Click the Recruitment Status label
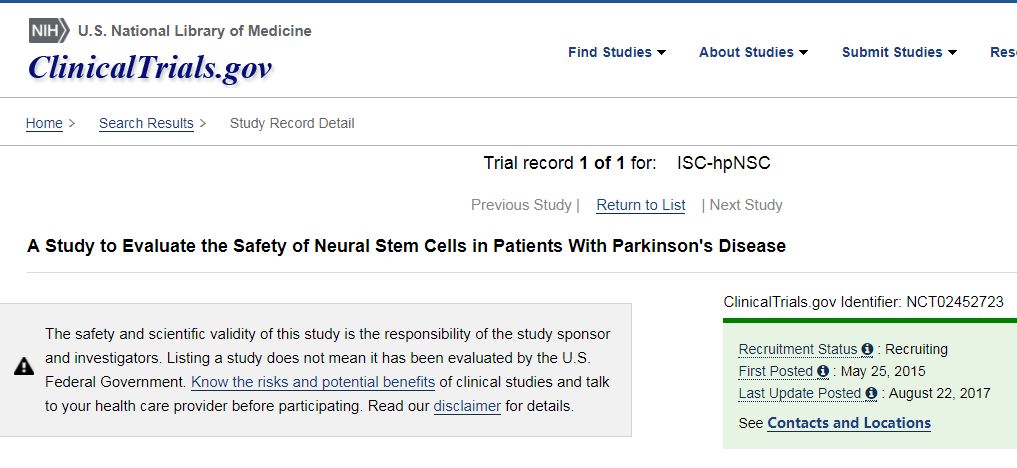1017x468 pixels. click(798, 349)
